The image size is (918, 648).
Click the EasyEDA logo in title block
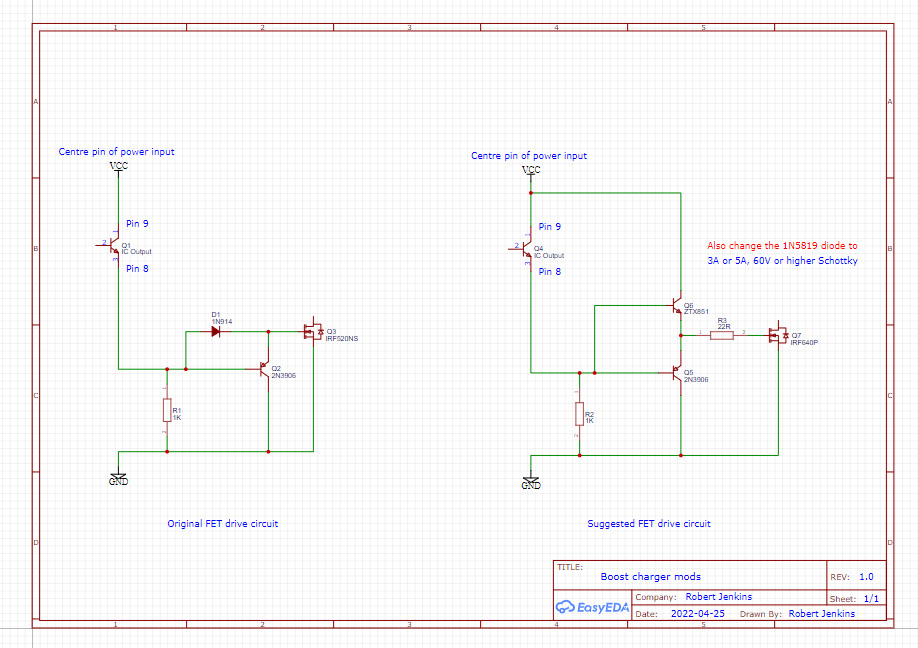tap(592, 607)
